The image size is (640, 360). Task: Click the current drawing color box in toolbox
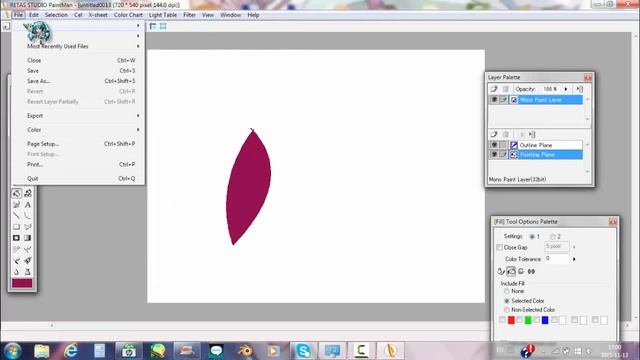22,283
